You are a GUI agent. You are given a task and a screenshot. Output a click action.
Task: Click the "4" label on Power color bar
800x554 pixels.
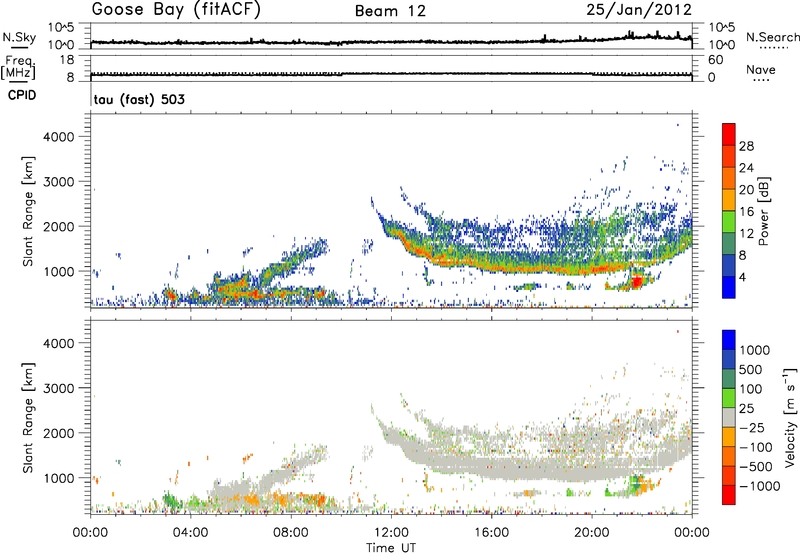click(x=743, y=277)
